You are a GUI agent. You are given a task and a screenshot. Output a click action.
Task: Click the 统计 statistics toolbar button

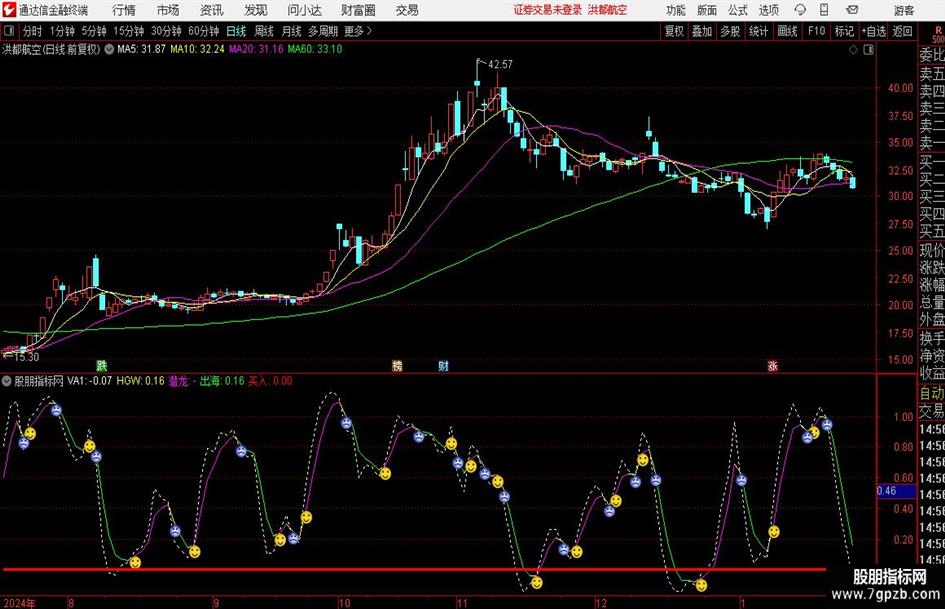click(758, 31)
